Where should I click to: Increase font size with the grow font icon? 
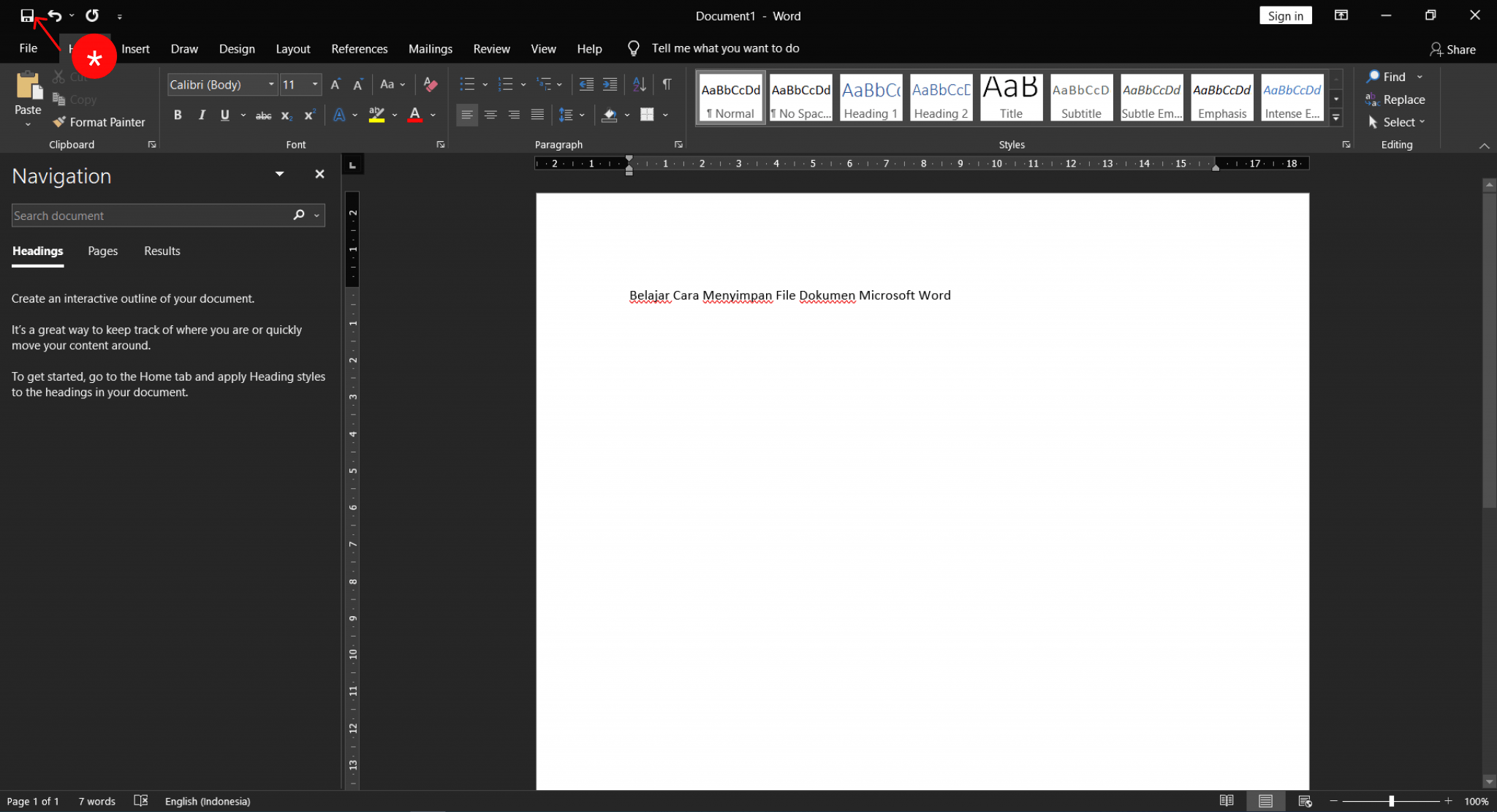click(336, 85)
